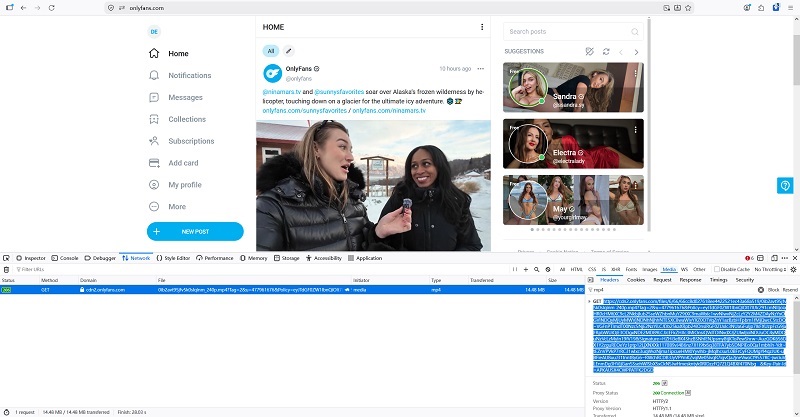Open the Timings details tab

tap(718, 280)
